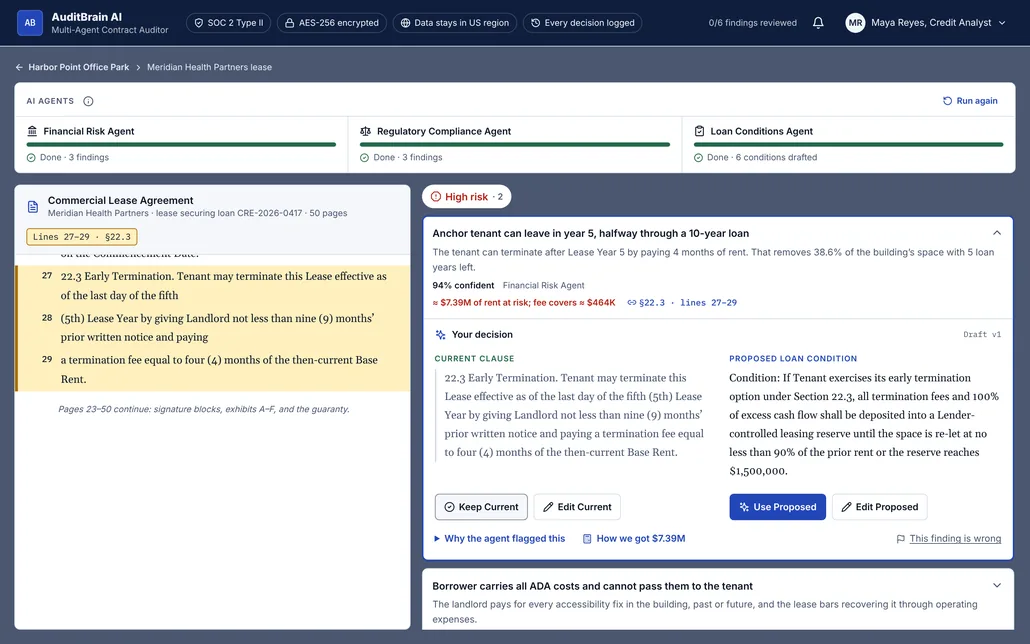Image resolution: width=1030 pixels, height=644 pixels.
Task: Click the history icon beside Every decision logged
Action: click(535, 23)
